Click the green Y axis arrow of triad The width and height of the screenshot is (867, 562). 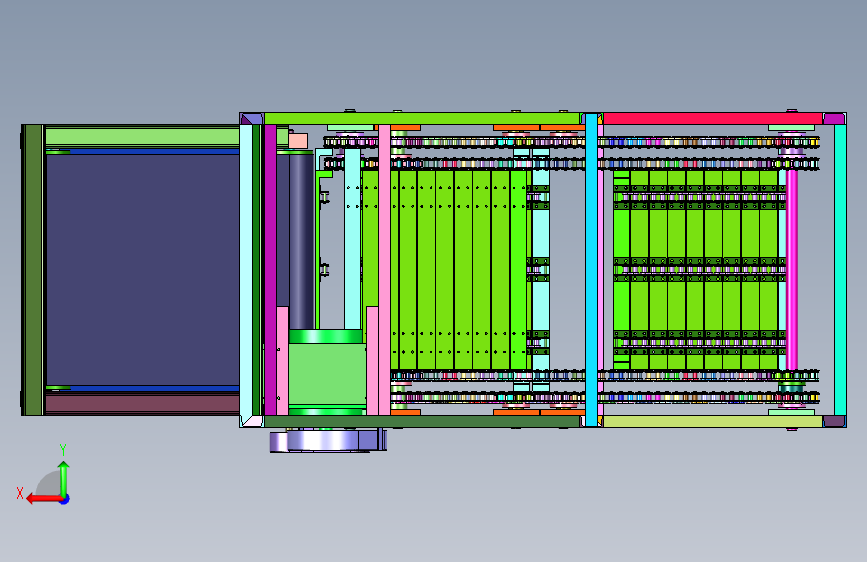pyautogui.click(x=64, y=478)
